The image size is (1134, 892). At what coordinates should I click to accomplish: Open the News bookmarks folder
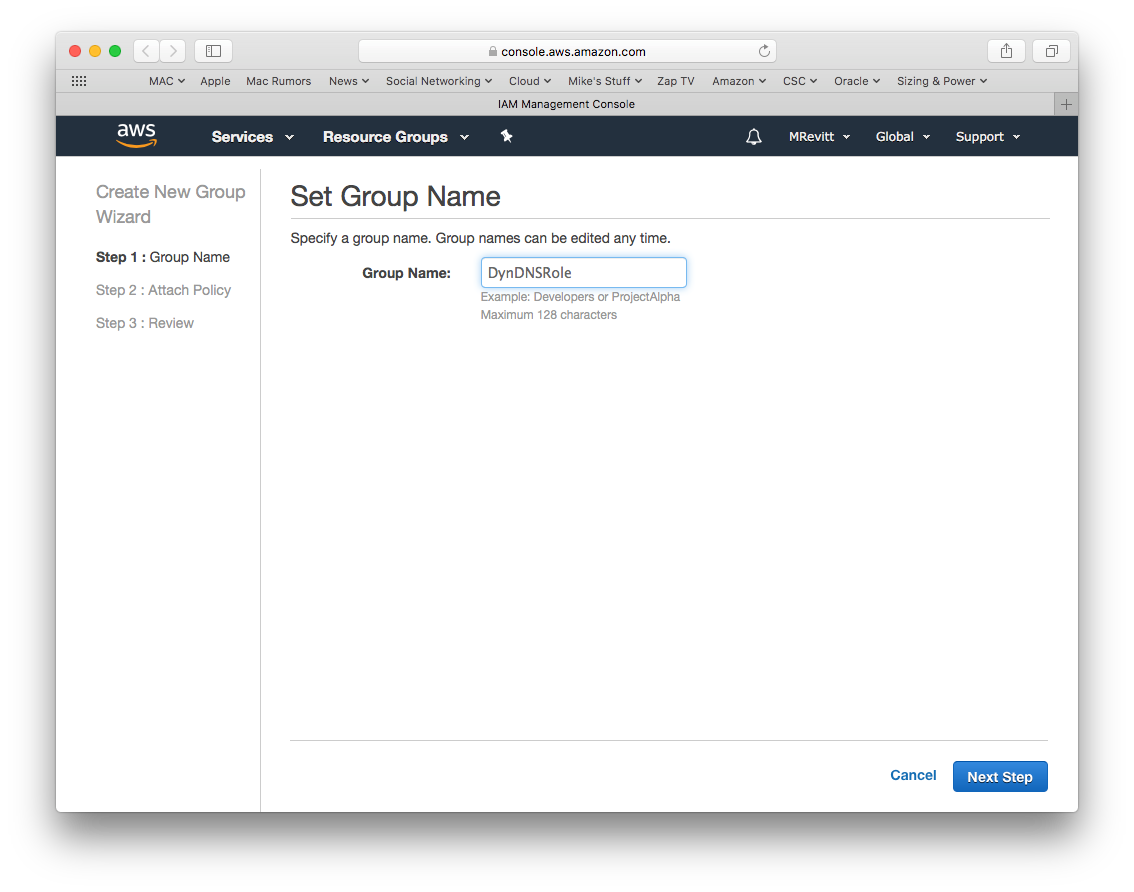[x=349, y=81]
